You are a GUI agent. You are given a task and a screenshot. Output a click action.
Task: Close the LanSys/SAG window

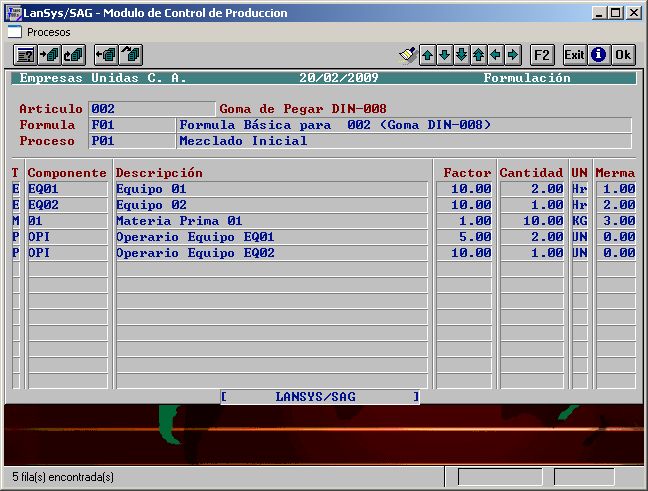(634, 13)
